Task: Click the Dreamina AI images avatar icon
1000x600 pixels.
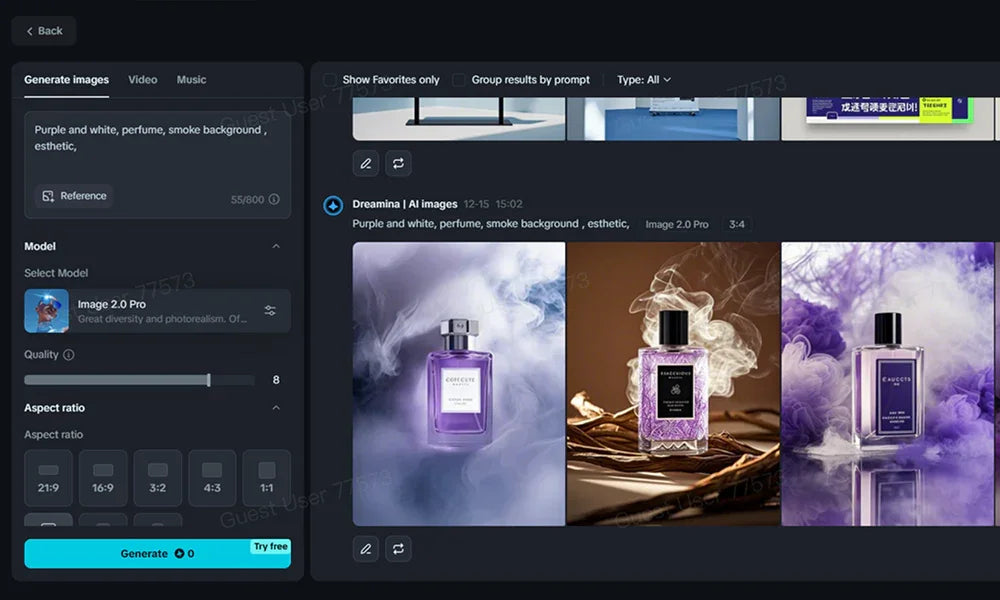Action: 333,205
